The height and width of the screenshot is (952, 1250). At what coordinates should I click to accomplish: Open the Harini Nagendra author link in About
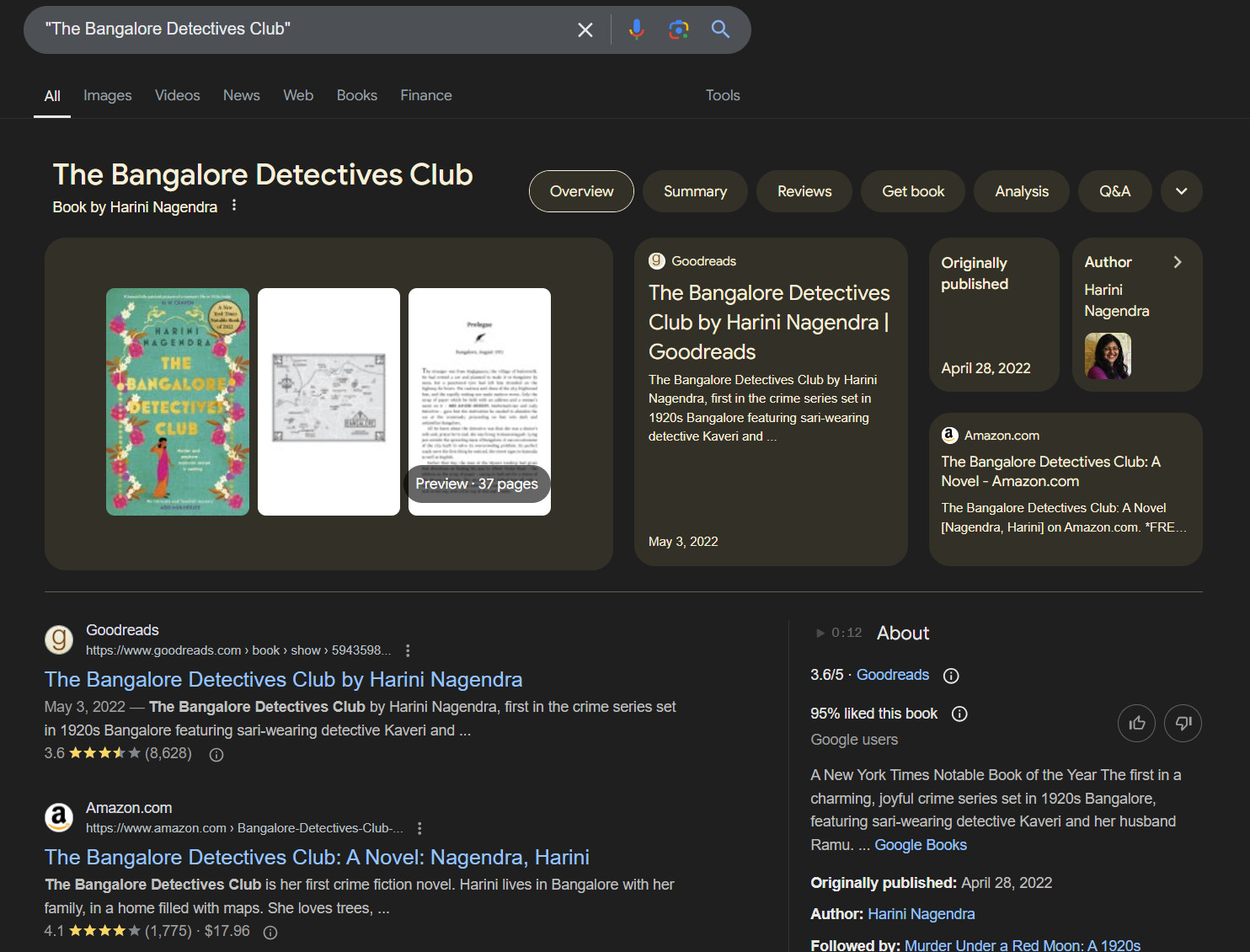coord(921,914)
